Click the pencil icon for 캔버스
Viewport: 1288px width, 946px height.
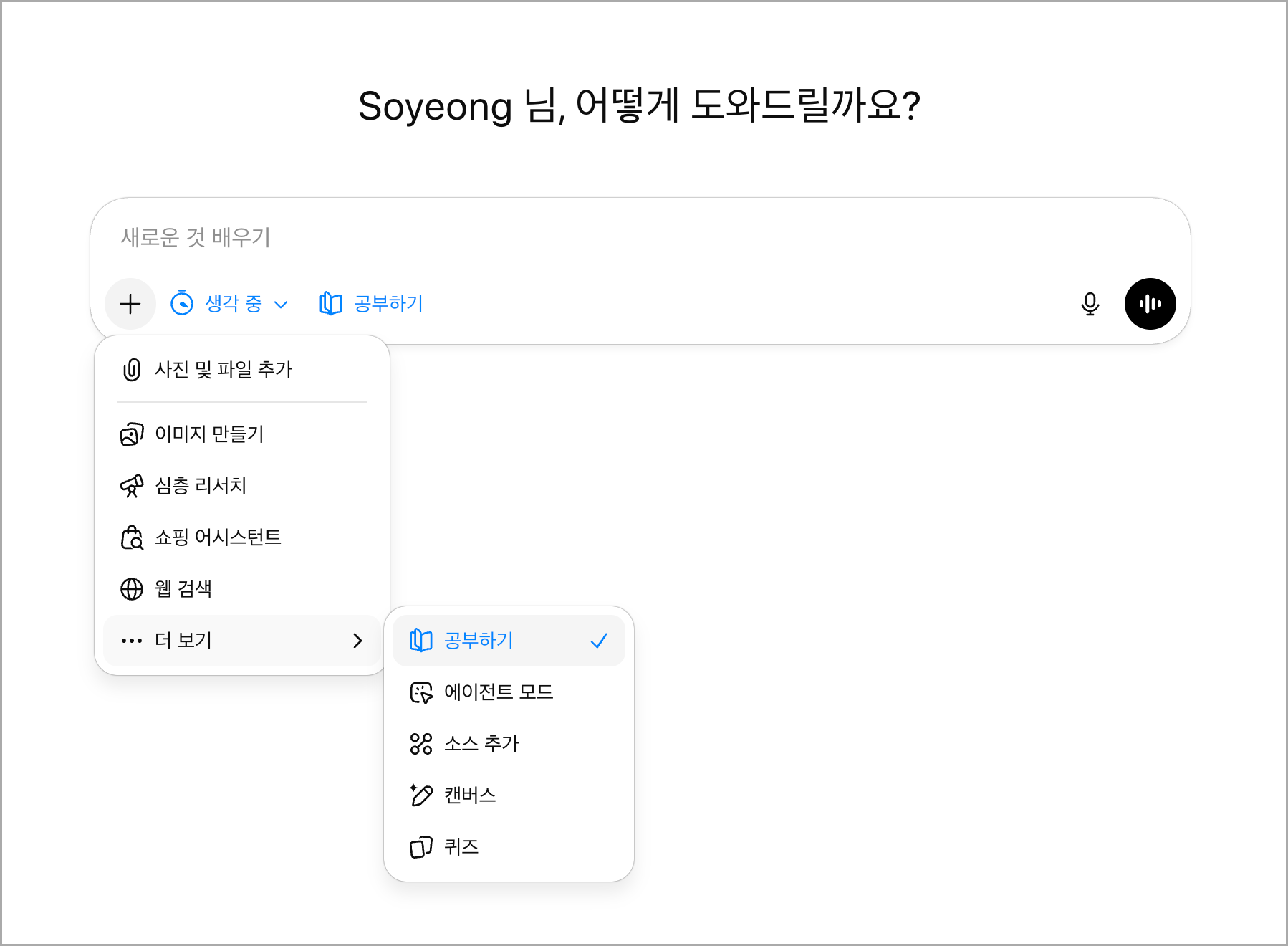click(x=421, y=795)
